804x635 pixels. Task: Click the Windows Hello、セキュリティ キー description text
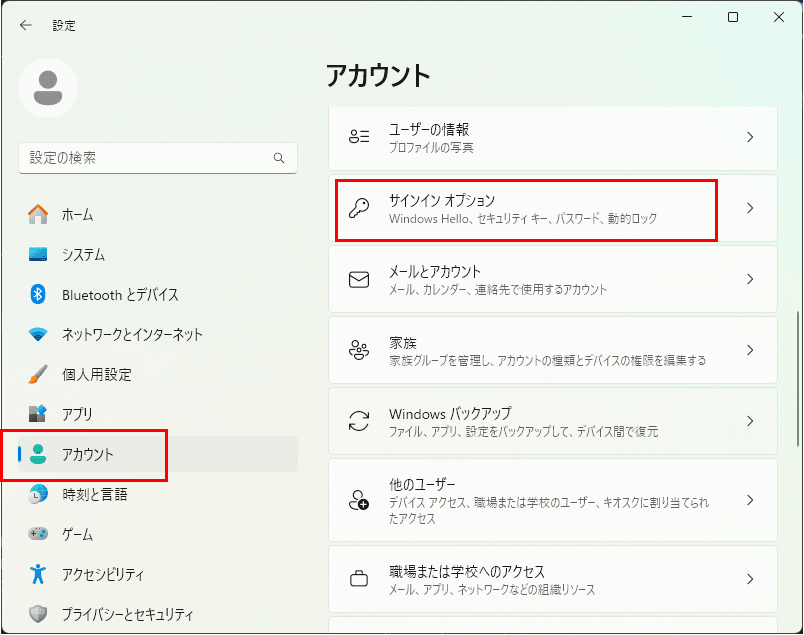click(523, 219)
